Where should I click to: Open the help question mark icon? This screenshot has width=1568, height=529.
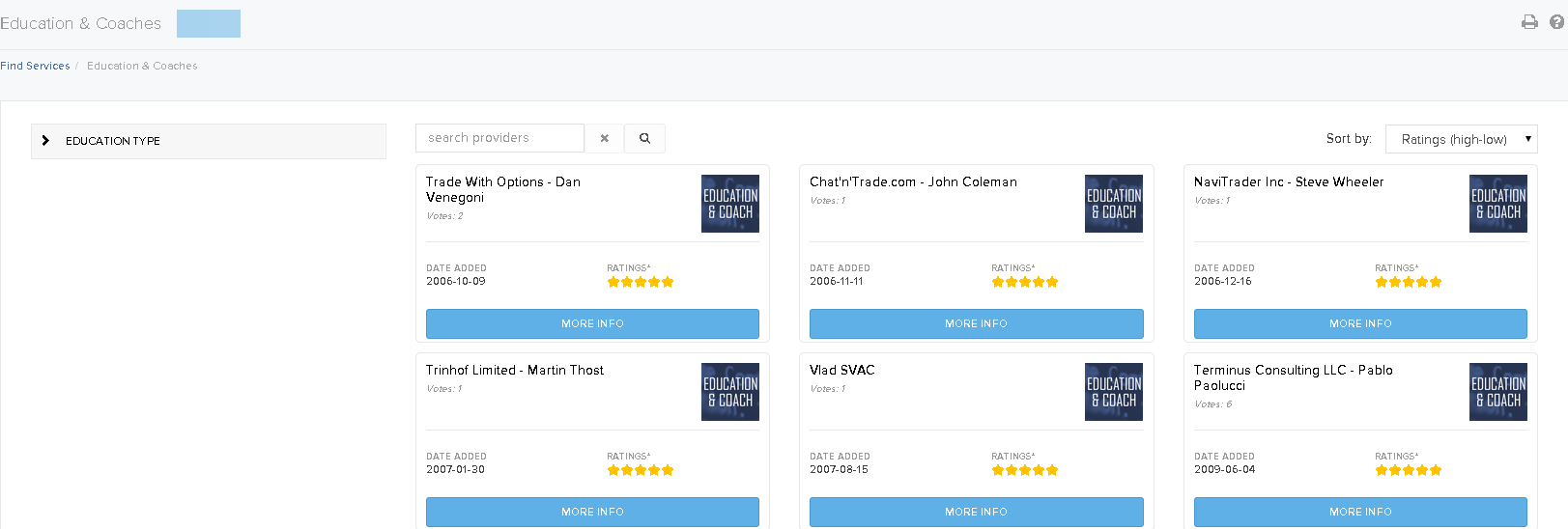point(1556,22)
